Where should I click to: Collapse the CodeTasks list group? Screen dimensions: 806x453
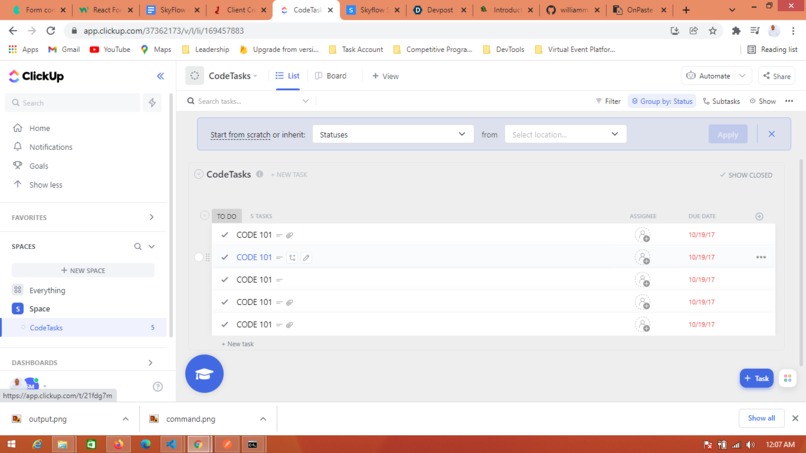[198, 174]
